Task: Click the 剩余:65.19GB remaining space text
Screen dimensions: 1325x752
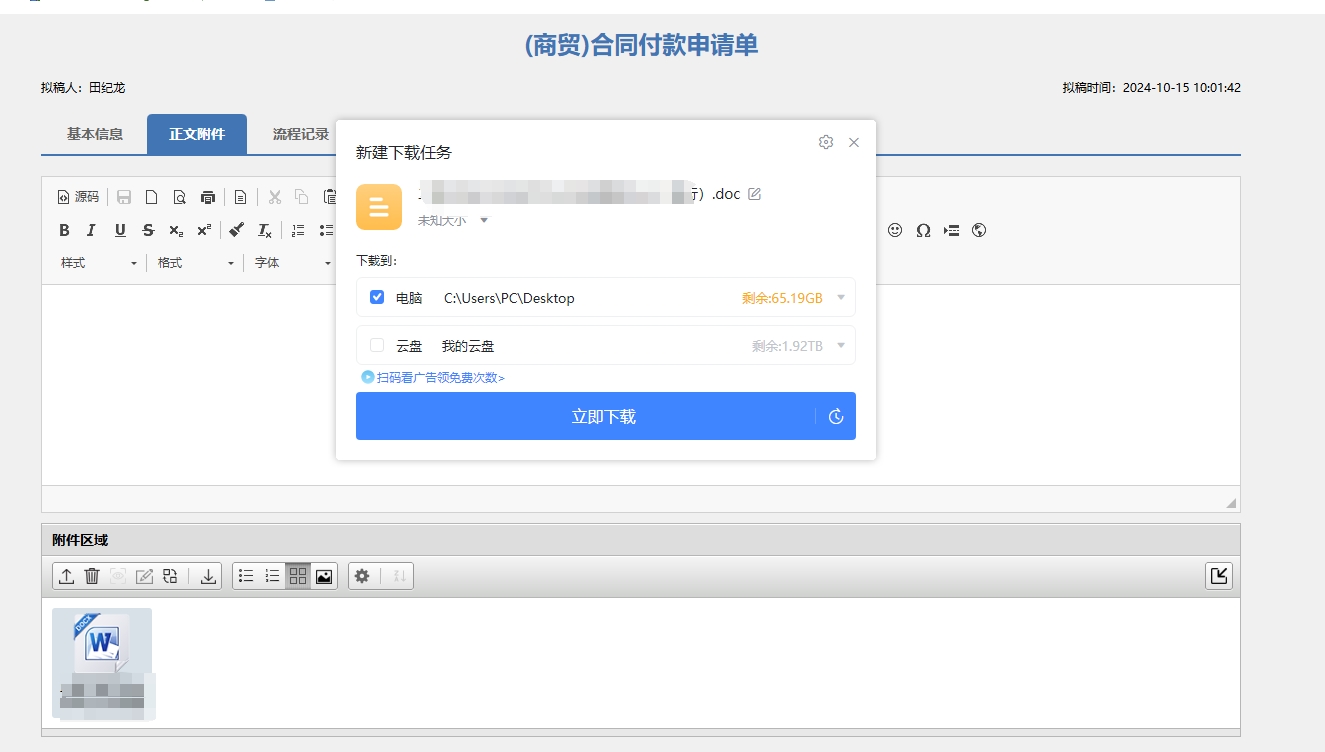Action: [782, 298]
